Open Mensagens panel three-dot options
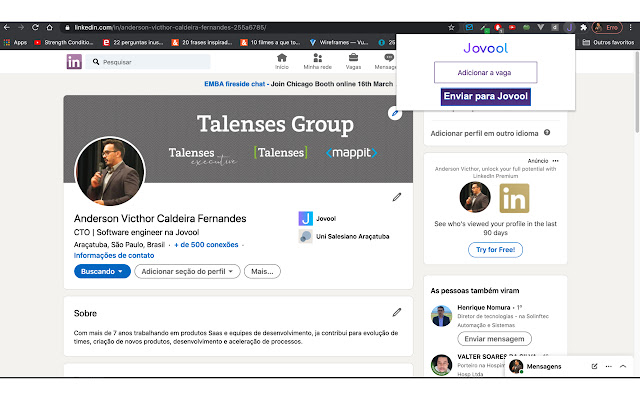This screenshot has width=640, height=400. click(609, 367)
